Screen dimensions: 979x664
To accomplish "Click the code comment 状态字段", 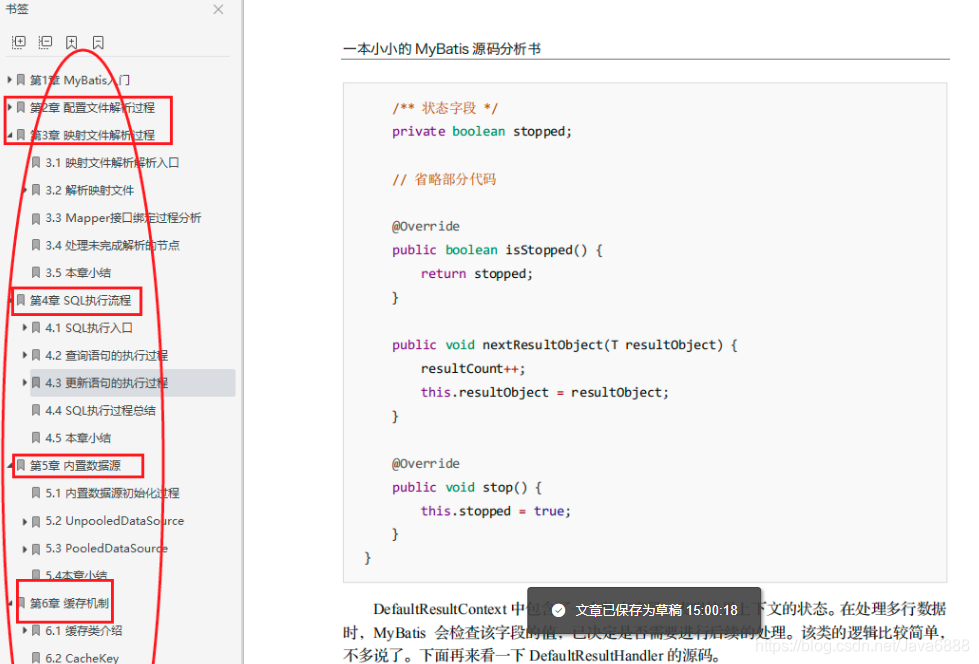I will click(445, 108).
